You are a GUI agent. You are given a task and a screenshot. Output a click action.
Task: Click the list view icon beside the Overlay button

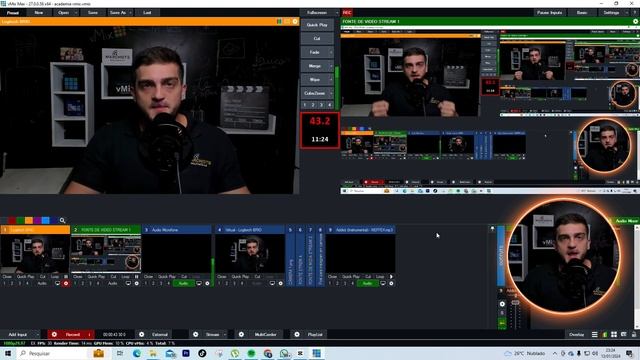[x=595, y=334]
